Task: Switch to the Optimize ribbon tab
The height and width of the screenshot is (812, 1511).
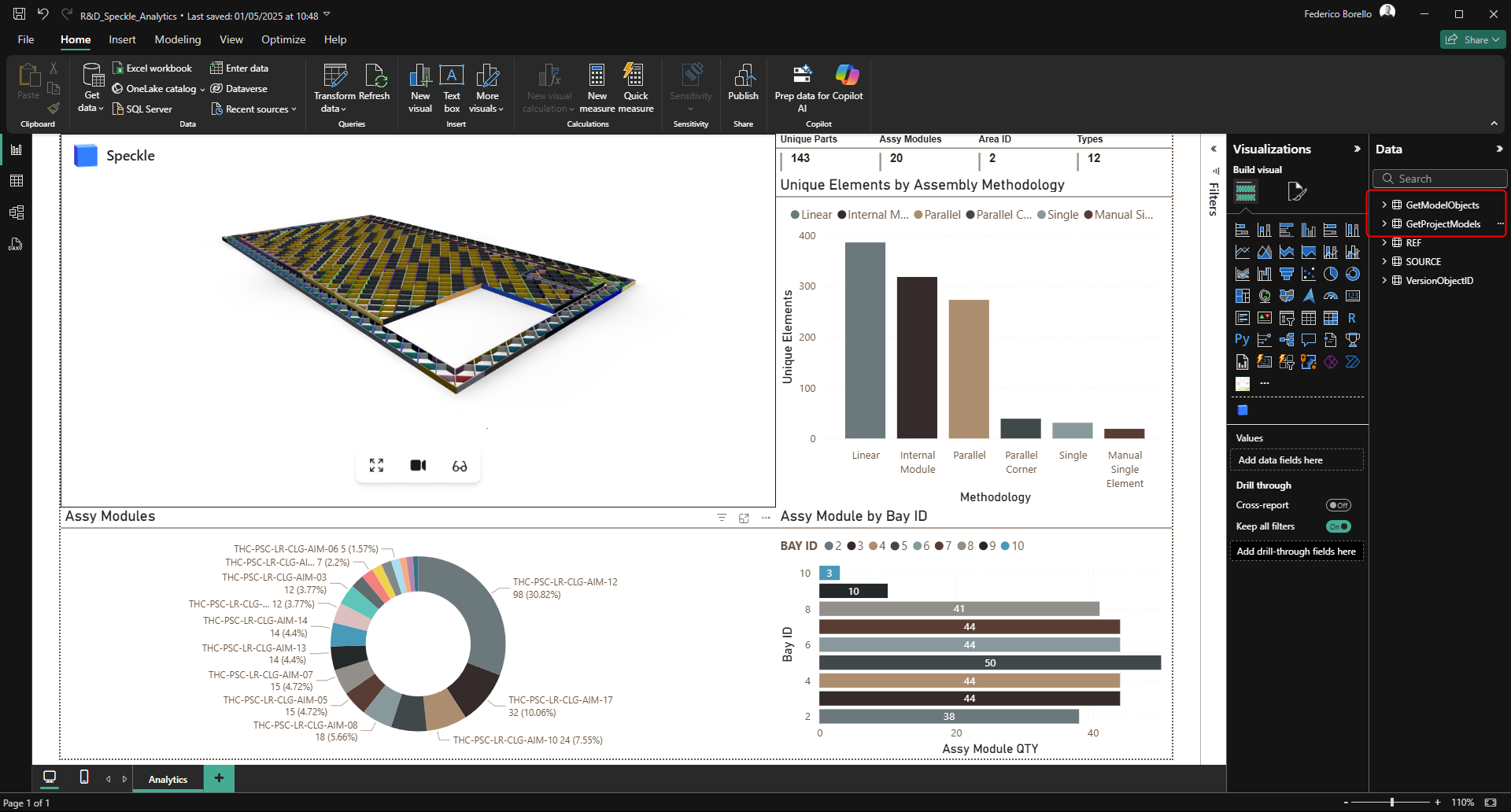Action: click(x=283, y=39)
